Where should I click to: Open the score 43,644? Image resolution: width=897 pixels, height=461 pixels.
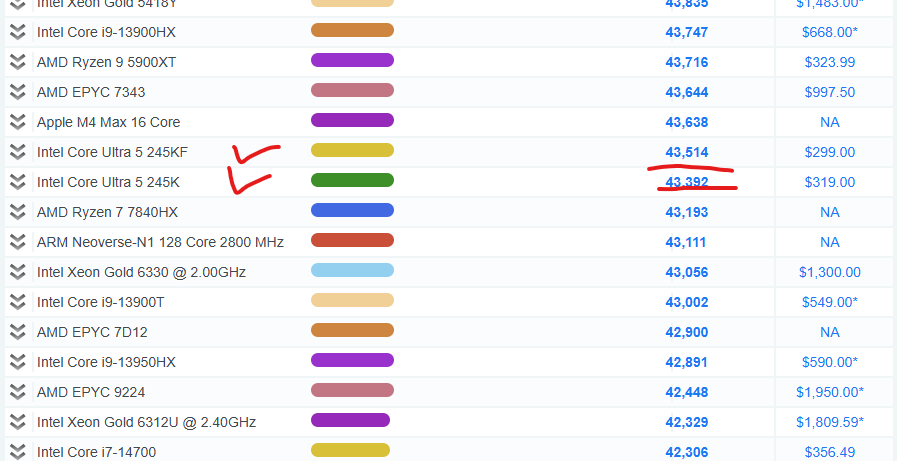click(x=686, y=93)
